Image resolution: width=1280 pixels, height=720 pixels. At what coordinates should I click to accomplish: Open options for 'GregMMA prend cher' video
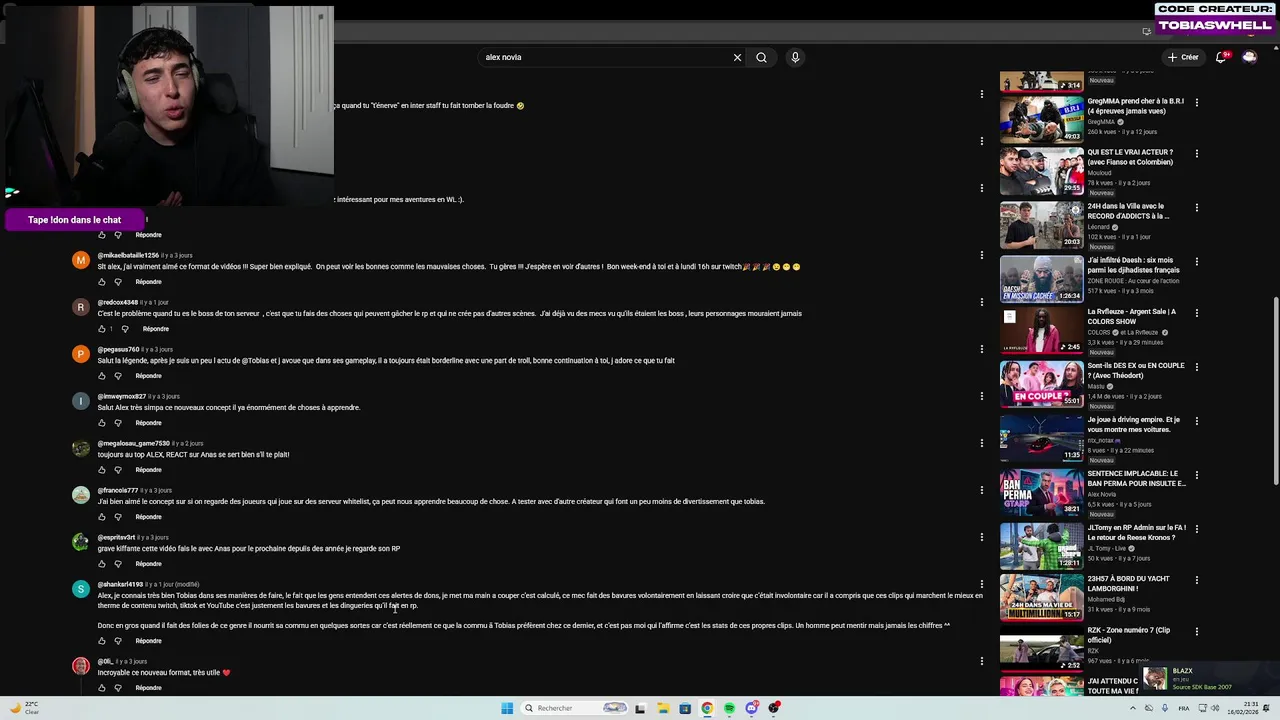coord(1196,102)
